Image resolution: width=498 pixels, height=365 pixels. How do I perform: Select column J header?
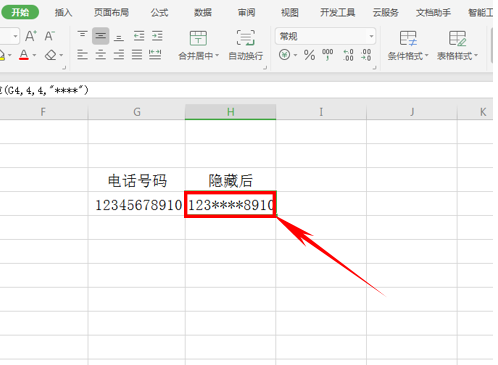(412, 112)
